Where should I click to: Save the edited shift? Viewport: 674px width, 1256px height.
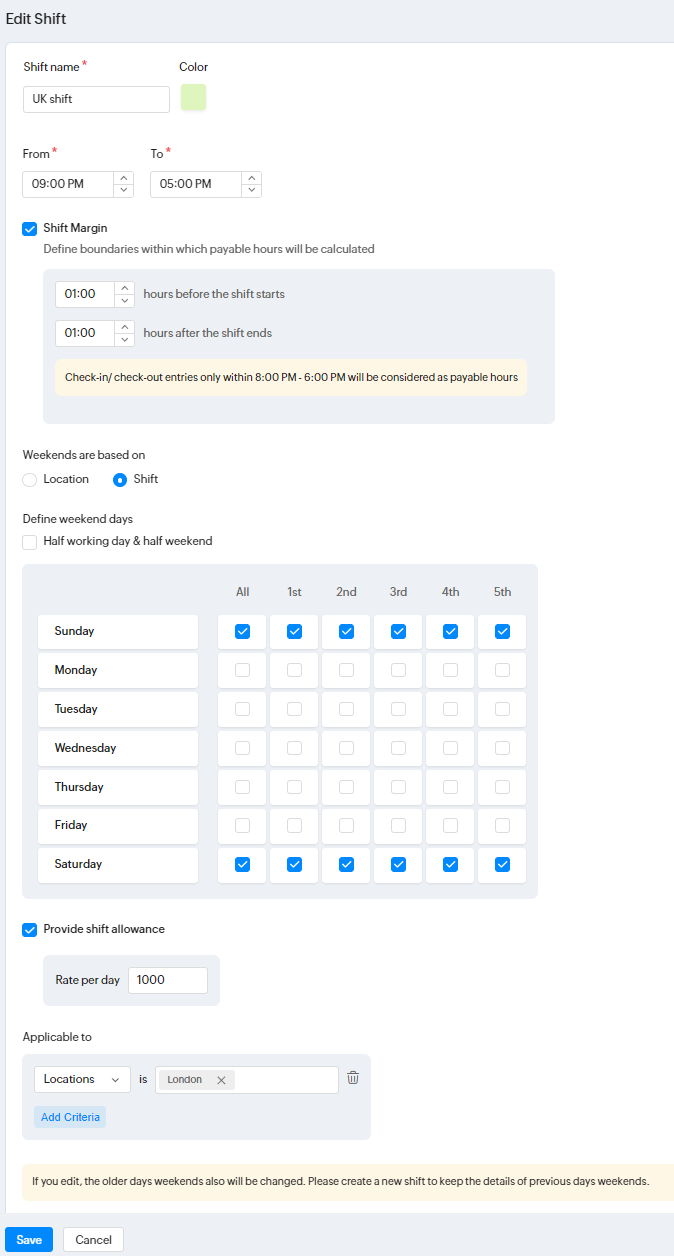point(28,1239)
